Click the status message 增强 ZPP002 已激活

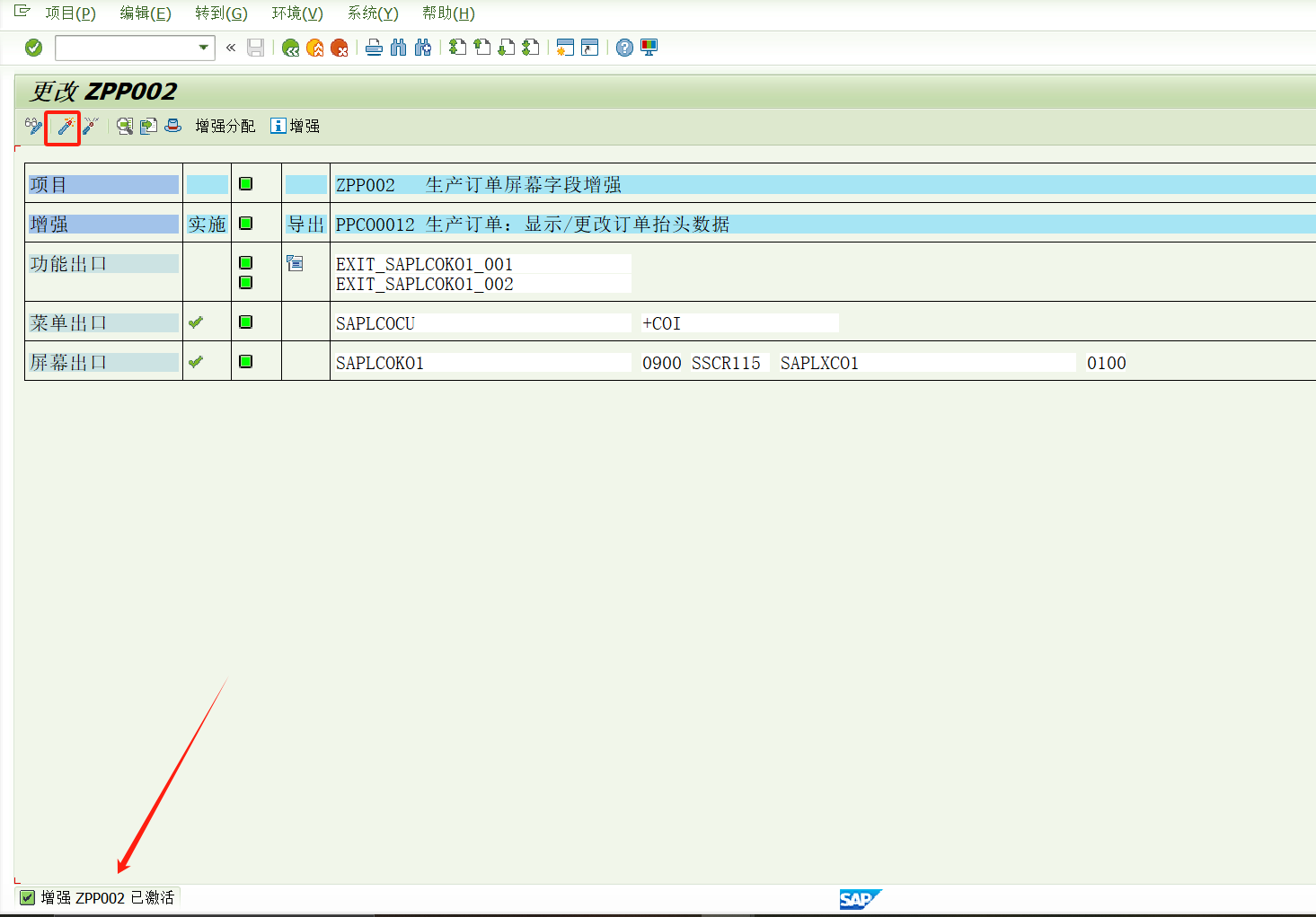click(x=107, y=897)
